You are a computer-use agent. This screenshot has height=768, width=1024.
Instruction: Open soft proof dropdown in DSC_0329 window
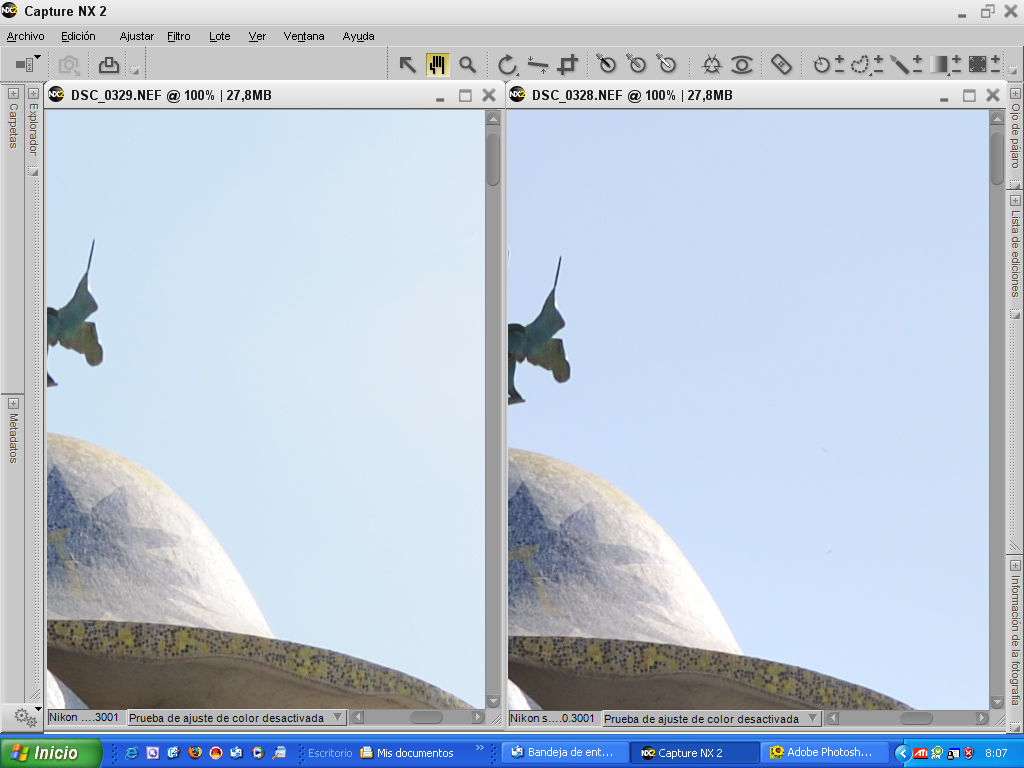[x=336, y=718]
